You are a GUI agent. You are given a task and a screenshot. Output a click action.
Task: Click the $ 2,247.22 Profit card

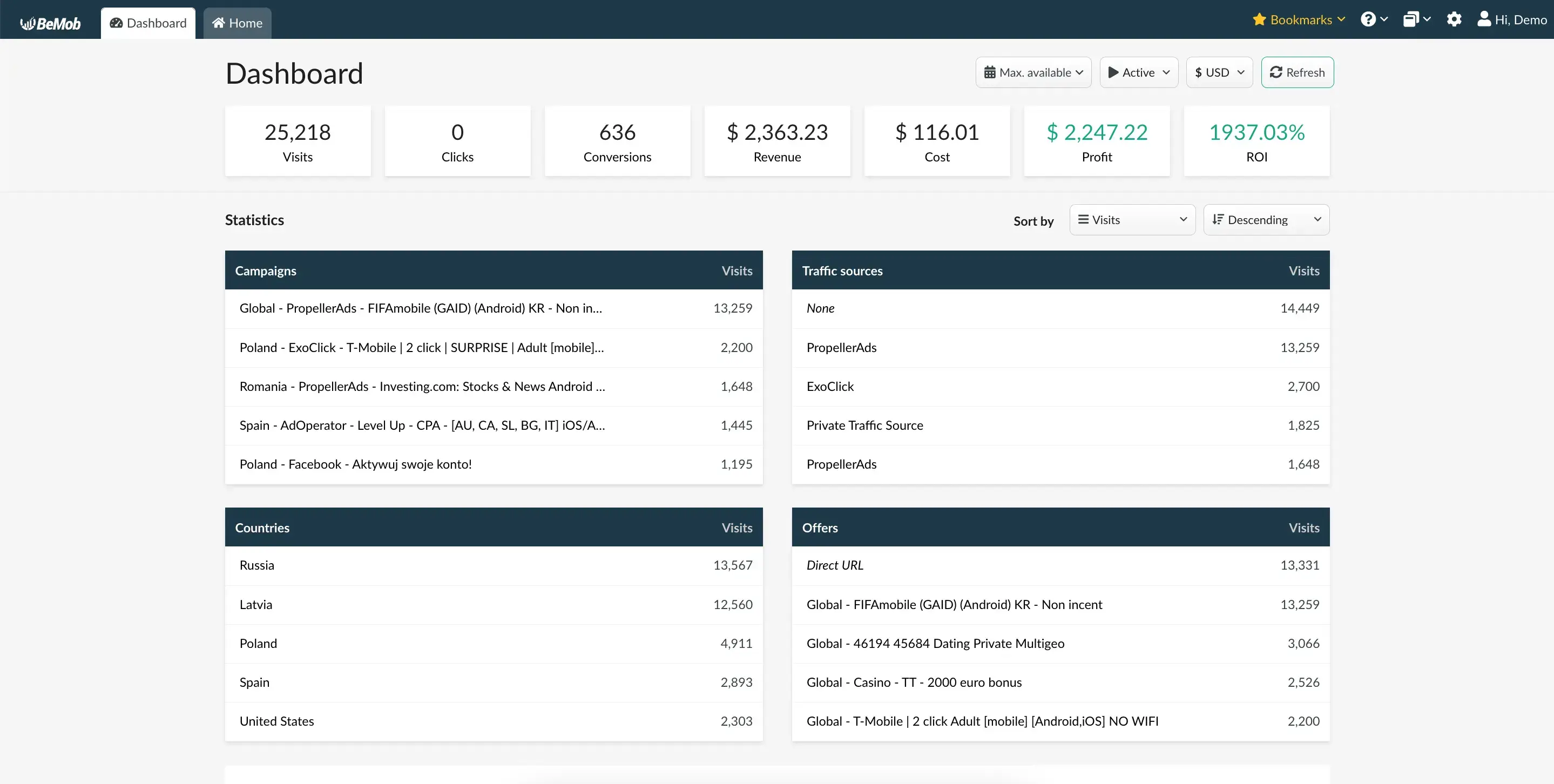pos(1097,141)
